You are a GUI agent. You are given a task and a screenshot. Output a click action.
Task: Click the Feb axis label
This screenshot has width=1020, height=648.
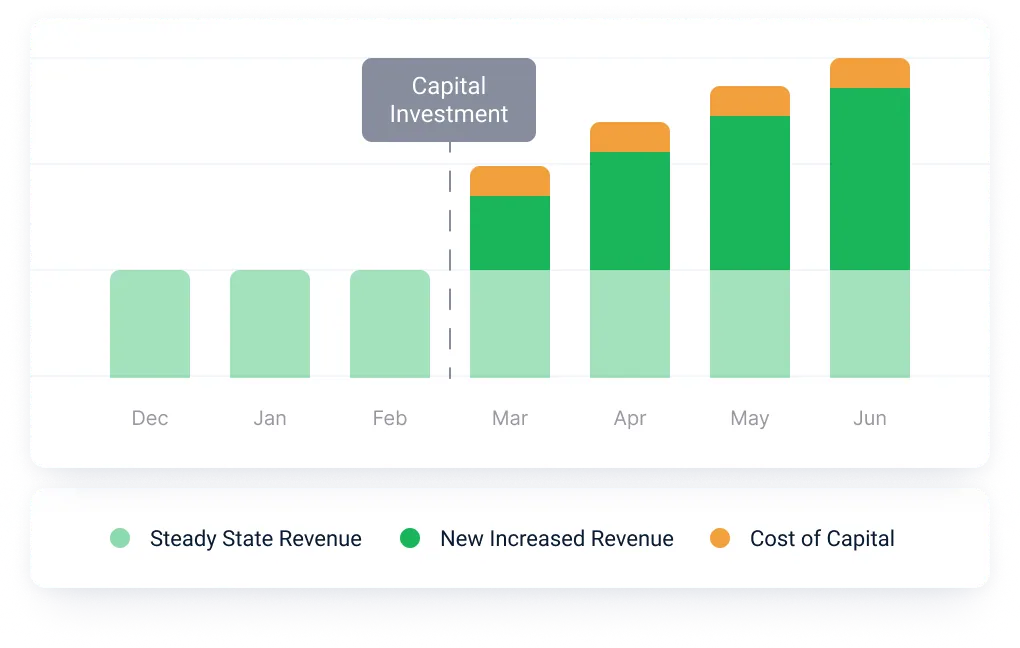(x=390, y=418)
